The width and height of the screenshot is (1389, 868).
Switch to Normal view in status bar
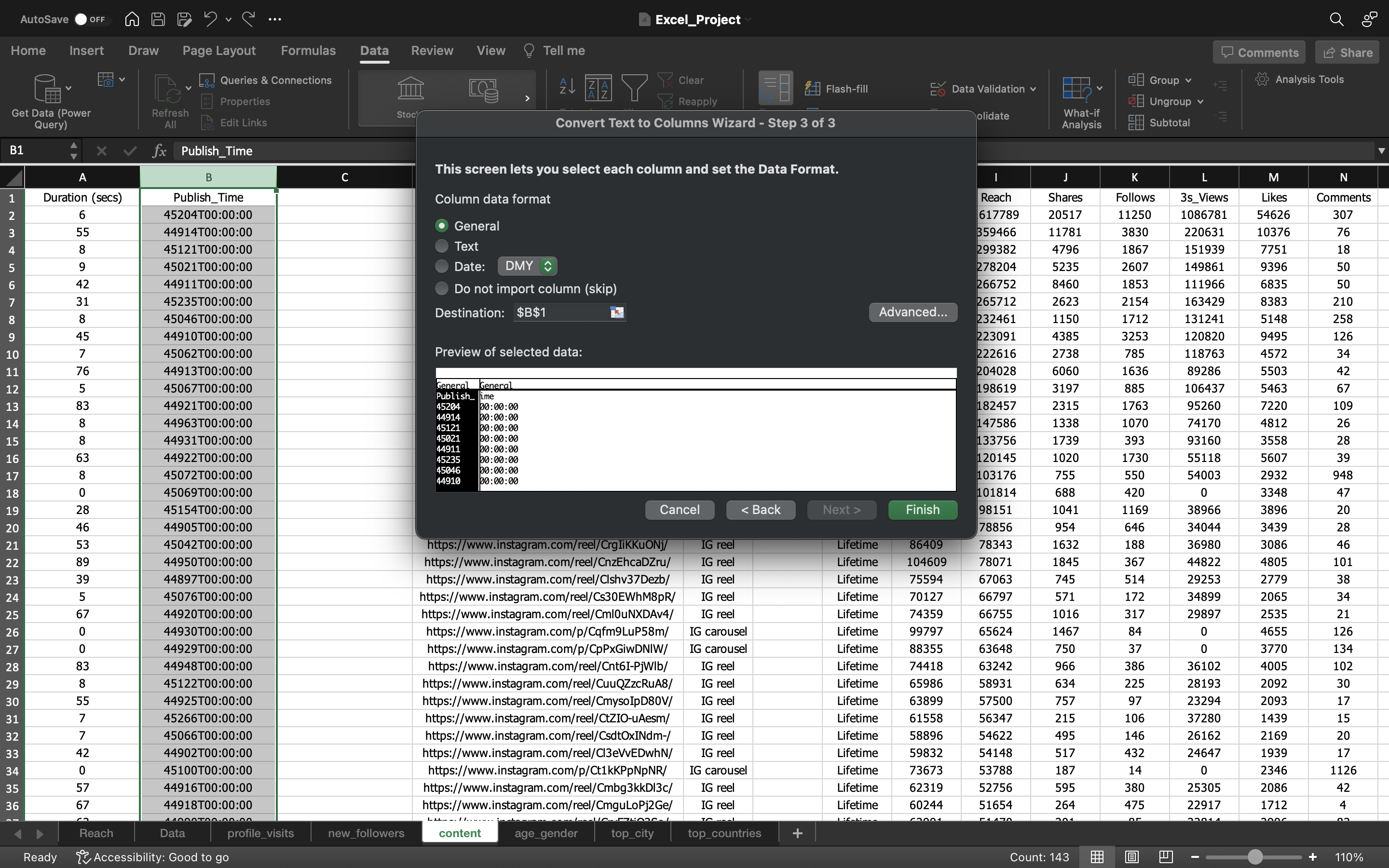point(1097,856)
